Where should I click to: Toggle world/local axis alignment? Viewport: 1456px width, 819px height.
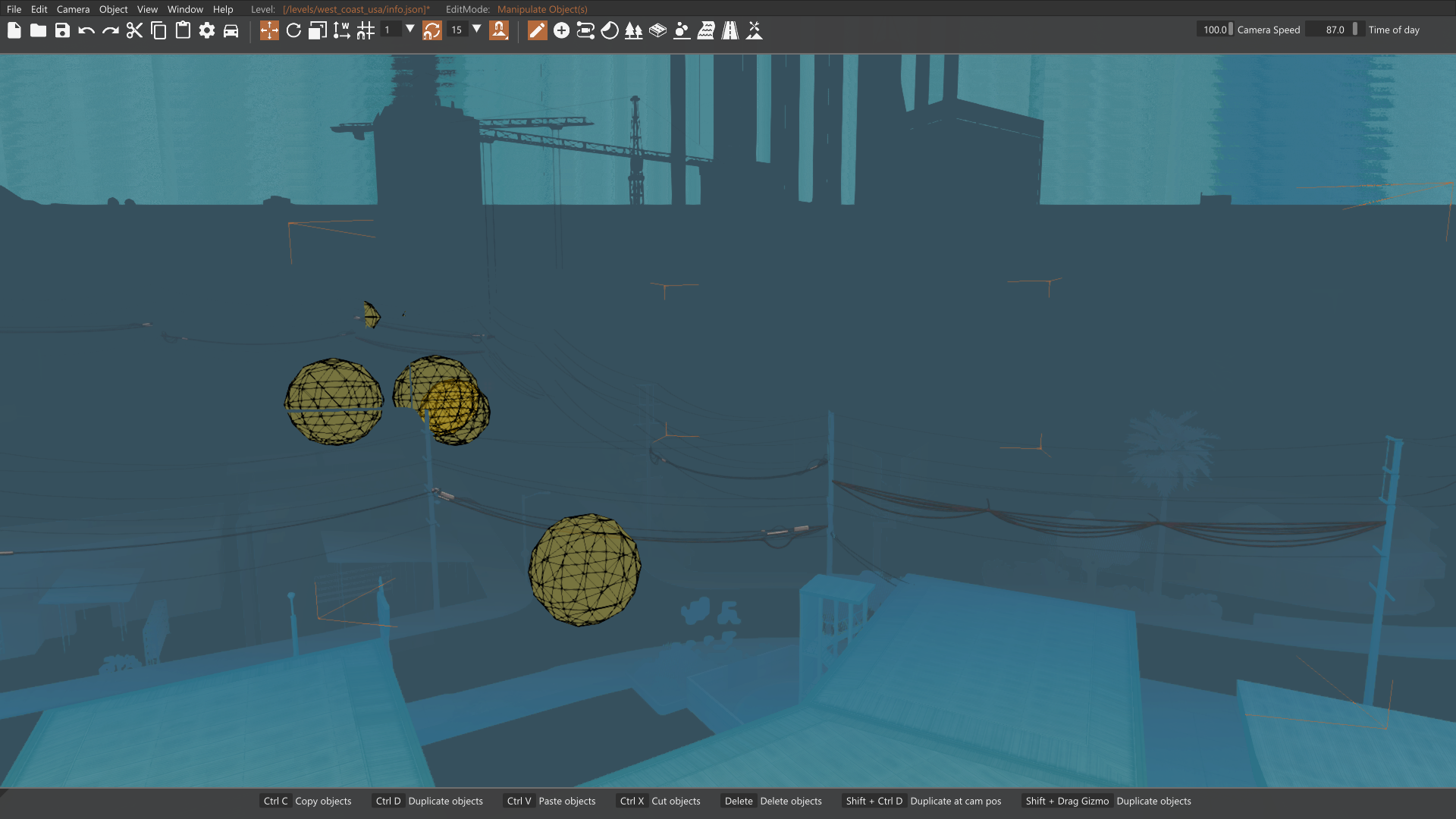(341, 30)
